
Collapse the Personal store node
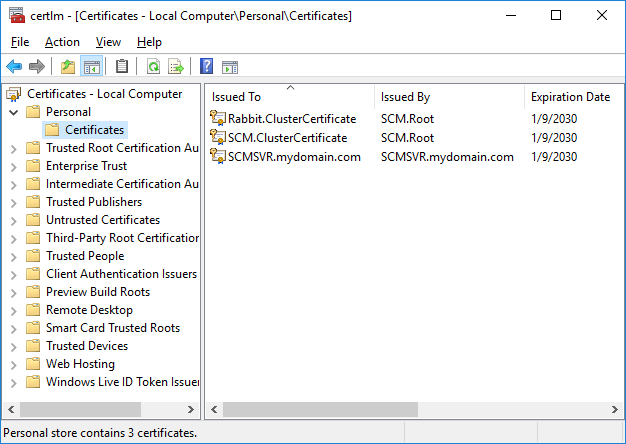click(13, 112)
